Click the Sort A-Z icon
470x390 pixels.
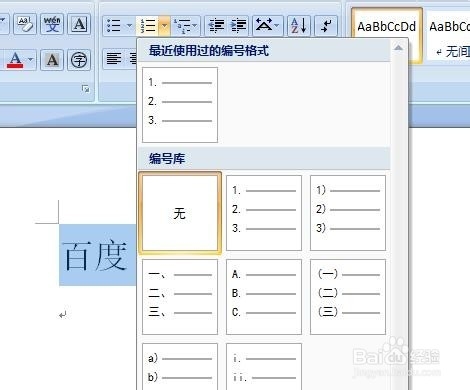tap(299, 25)
